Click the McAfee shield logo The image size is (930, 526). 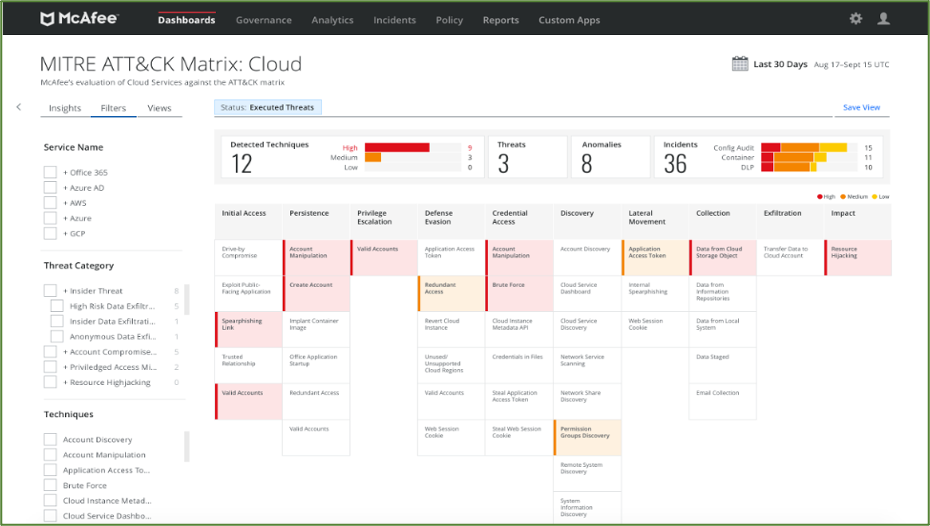pyautogui.click(x=47, y=19)
